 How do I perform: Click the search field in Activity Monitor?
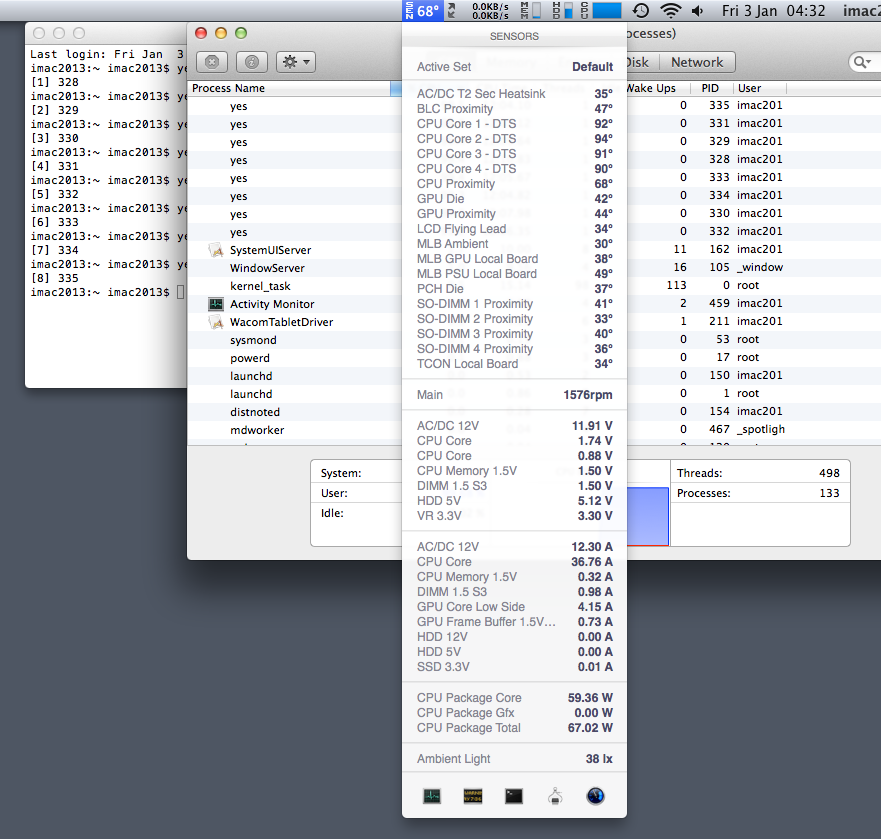(x=865, y=62)
